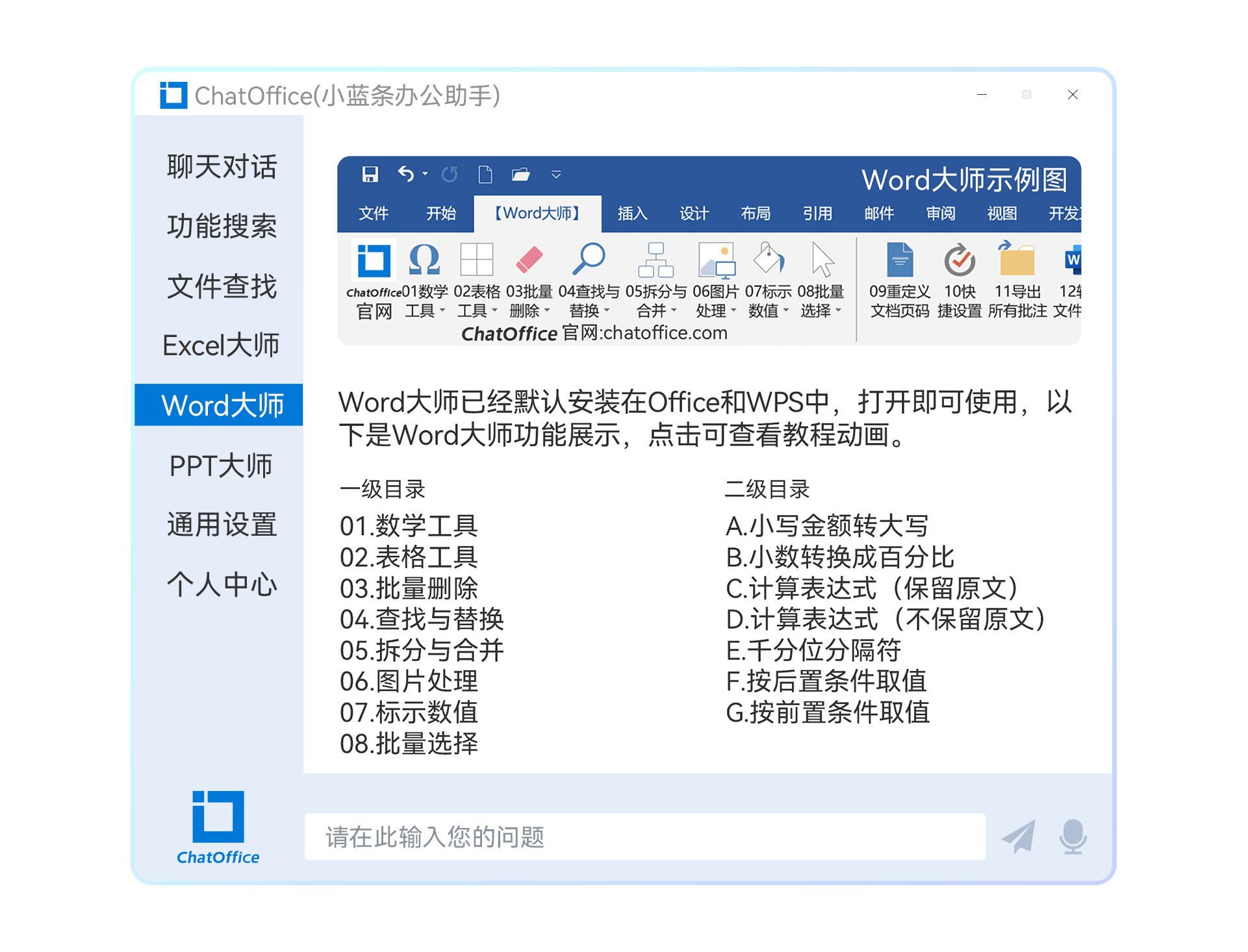The image size is (1248, 952).
Task: Expand the 08批量选择 dropdown arrow
Action: pyautogui.click(x=839, y=310)
